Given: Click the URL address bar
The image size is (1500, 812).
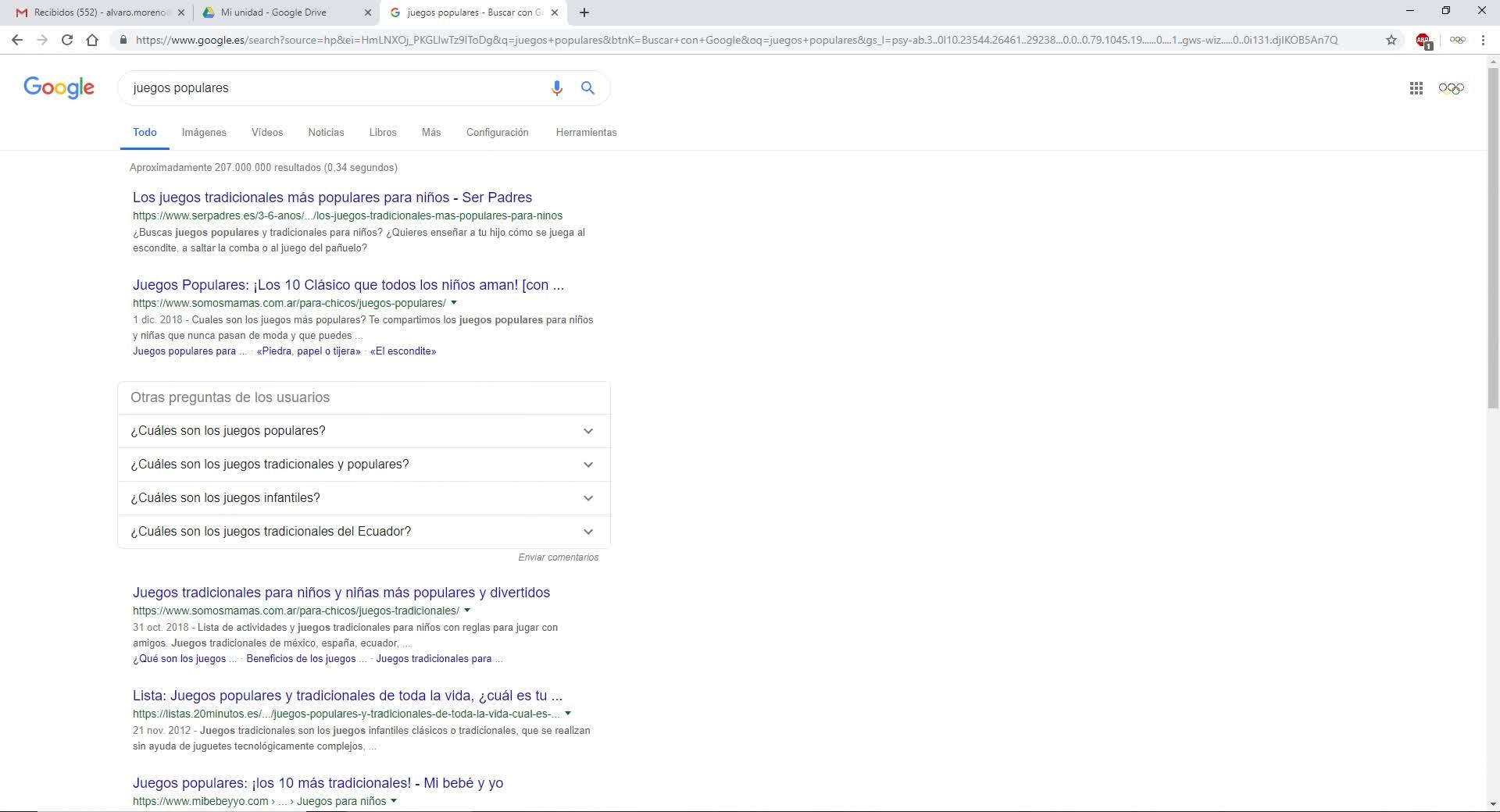Looking at the screenshot, I should [736, 40].
